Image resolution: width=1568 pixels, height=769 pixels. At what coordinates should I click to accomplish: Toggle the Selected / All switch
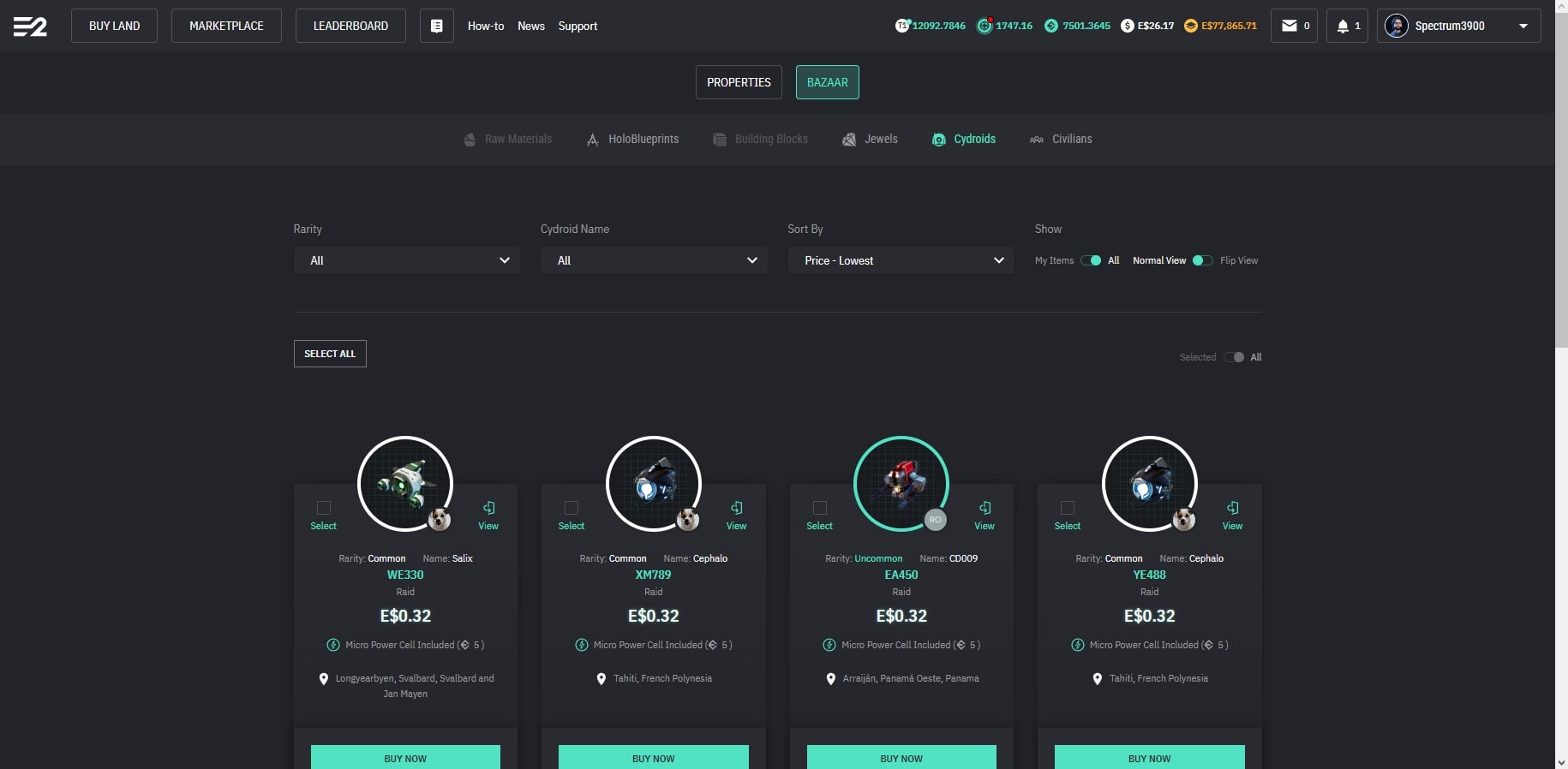click(1234, 357)
